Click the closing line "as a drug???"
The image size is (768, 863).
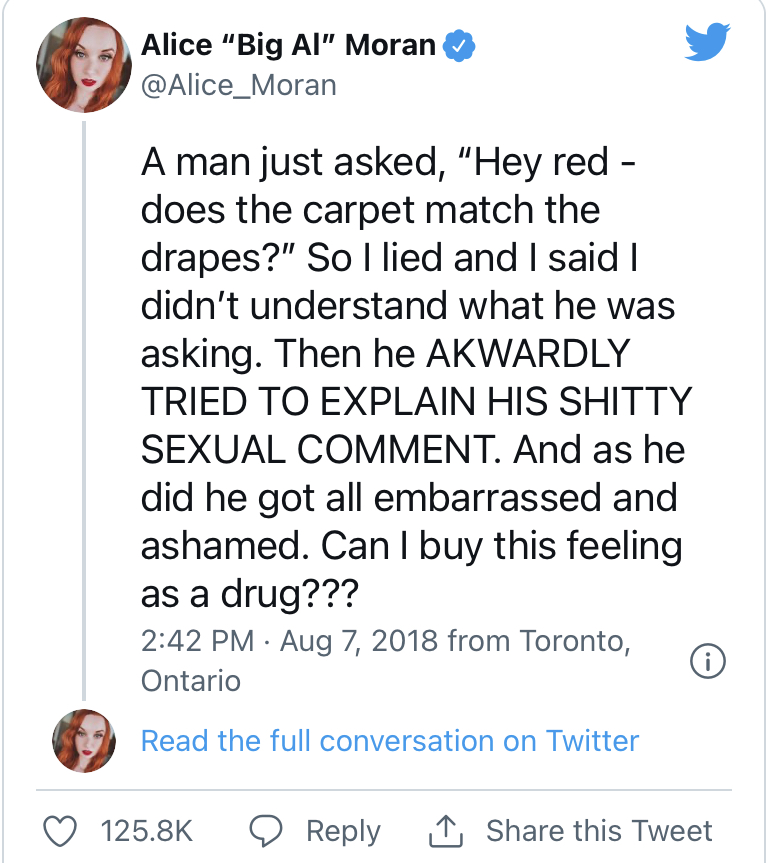[x=250, y=595]
